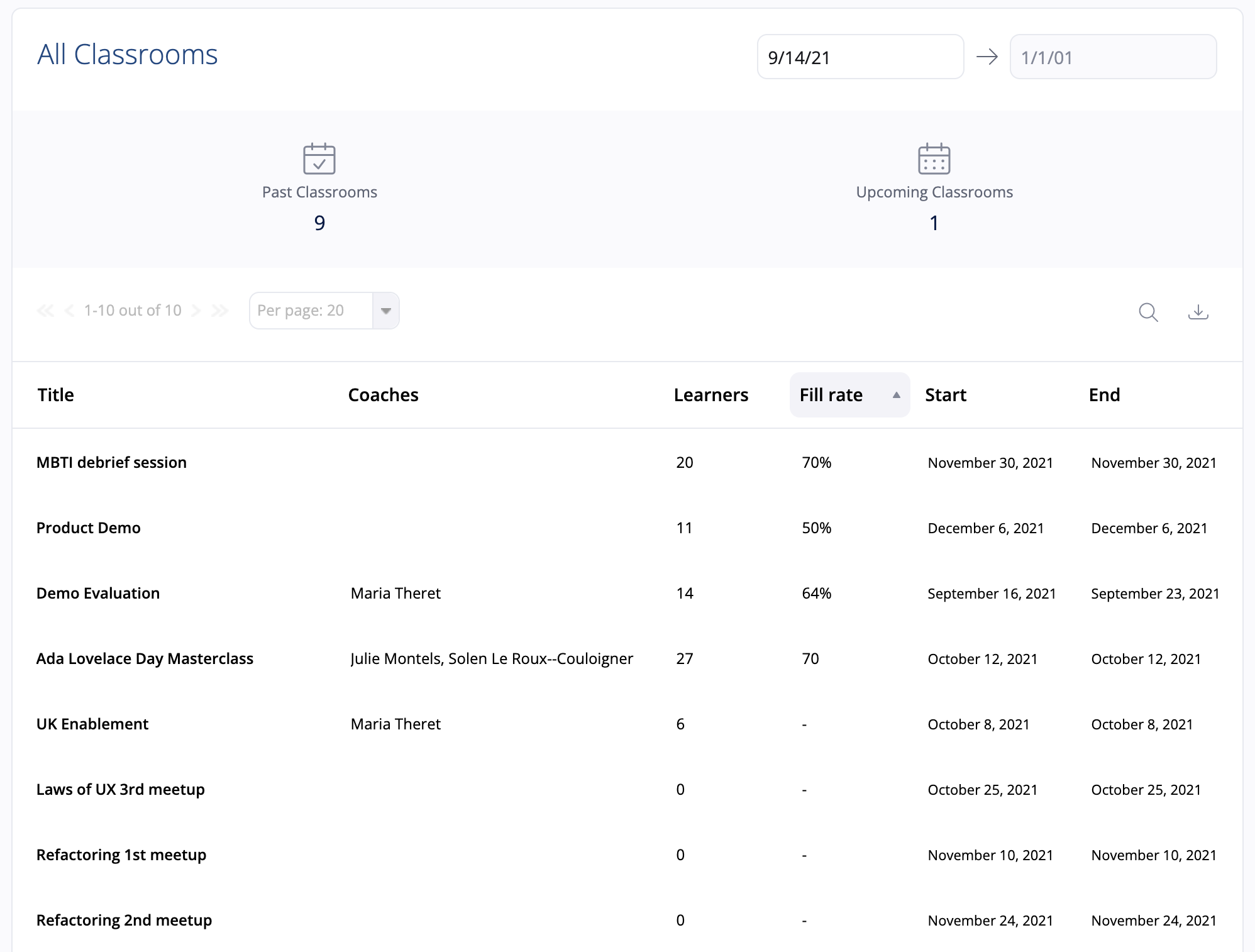Open the Ada Lovelace Day Masterclass

(x=145, y=658)
